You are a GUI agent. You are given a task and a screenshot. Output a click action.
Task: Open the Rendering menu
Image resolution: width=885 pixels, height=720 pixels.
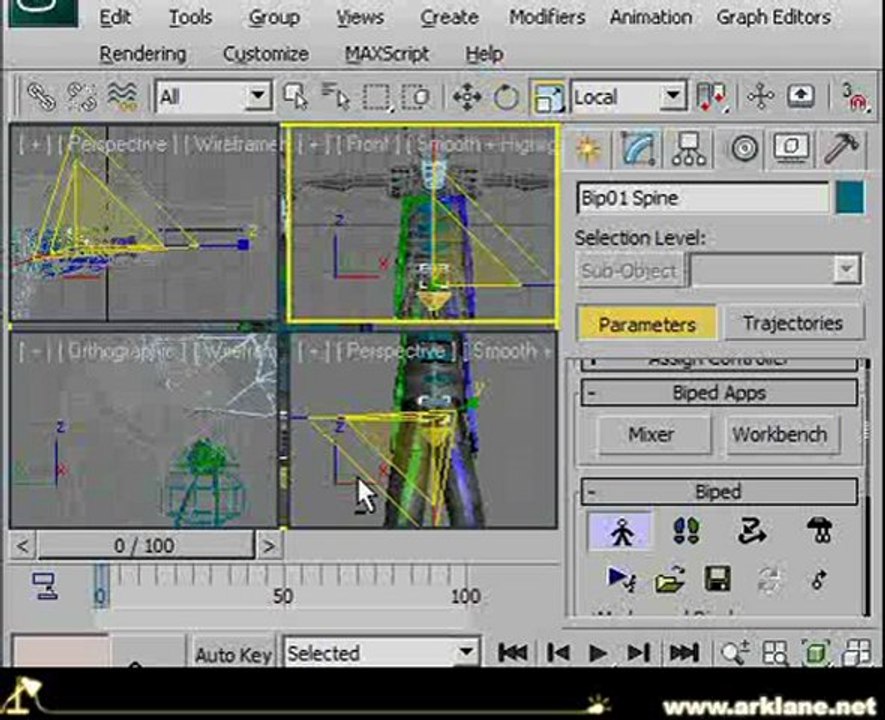click(x=143, y=54)
